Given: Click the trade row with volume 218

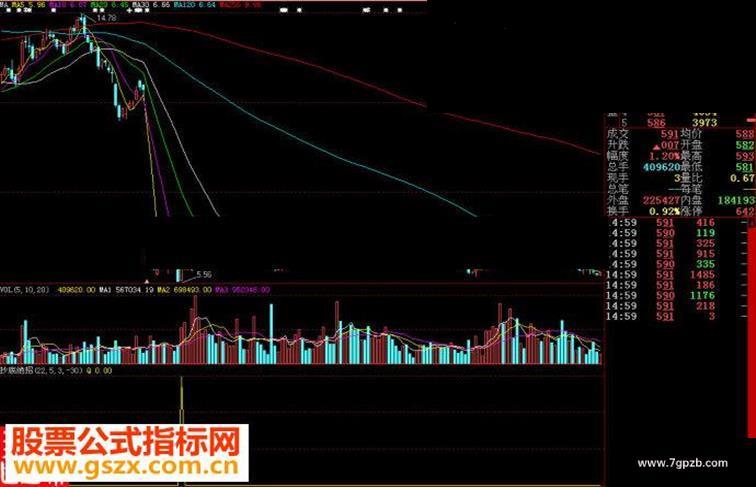Looking at the screenshot, I should pos(677,306).
